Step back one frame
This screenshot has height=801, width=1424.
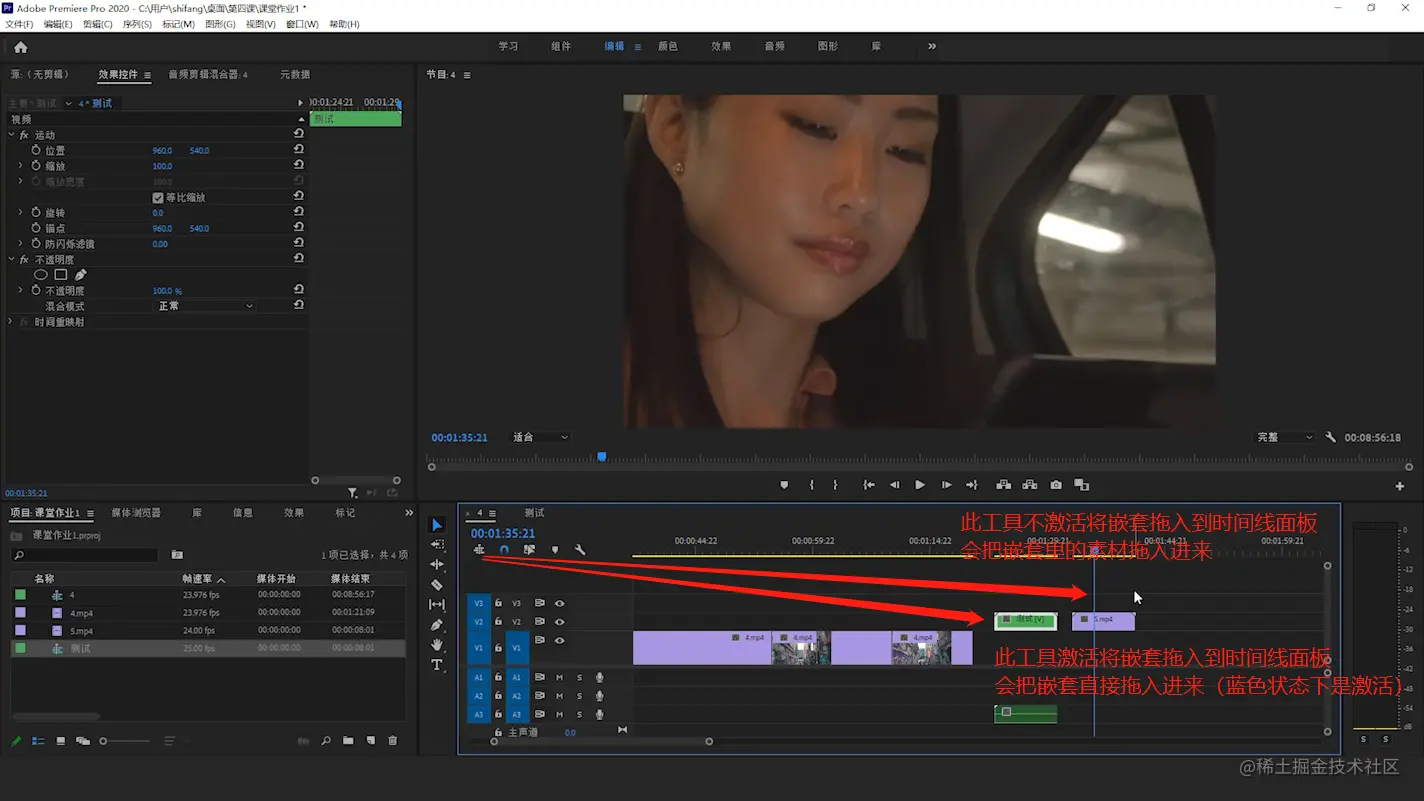[x=894, y=485]
